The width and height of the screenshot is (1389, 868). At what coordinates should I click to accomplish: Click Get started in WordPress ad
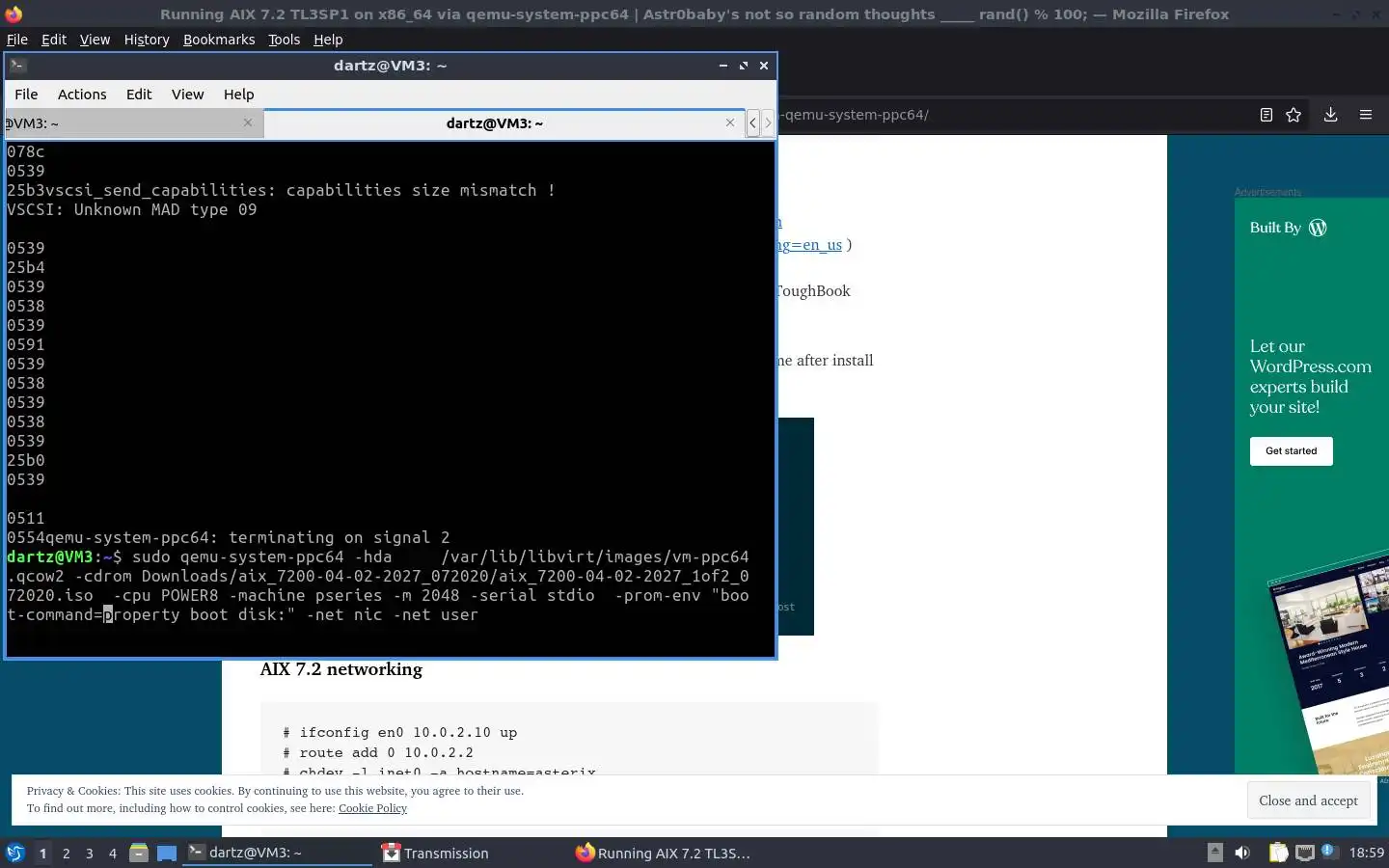point(1291,451)
